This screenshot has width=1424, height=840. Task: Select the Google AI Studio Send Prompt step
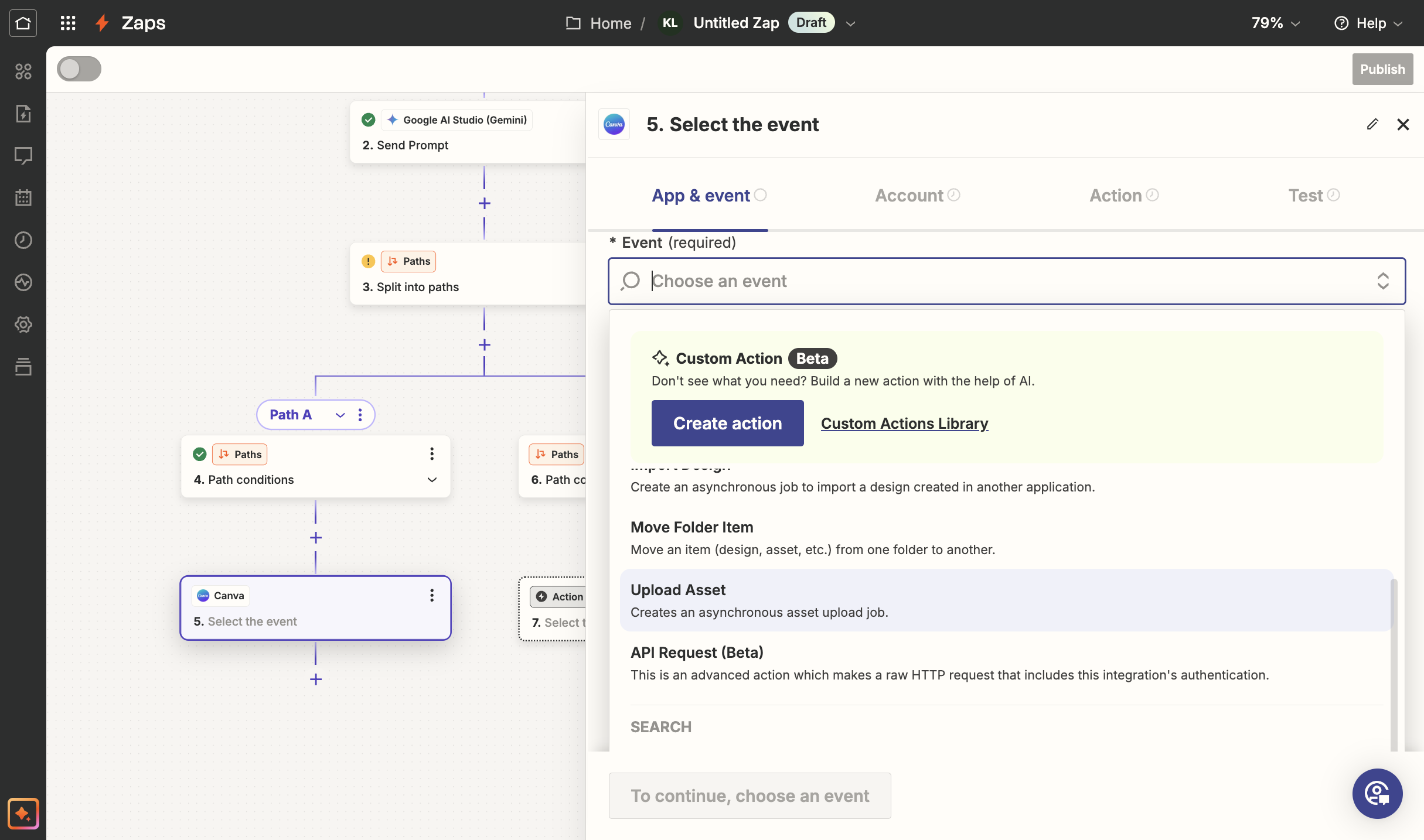click(x=468, y=132)
